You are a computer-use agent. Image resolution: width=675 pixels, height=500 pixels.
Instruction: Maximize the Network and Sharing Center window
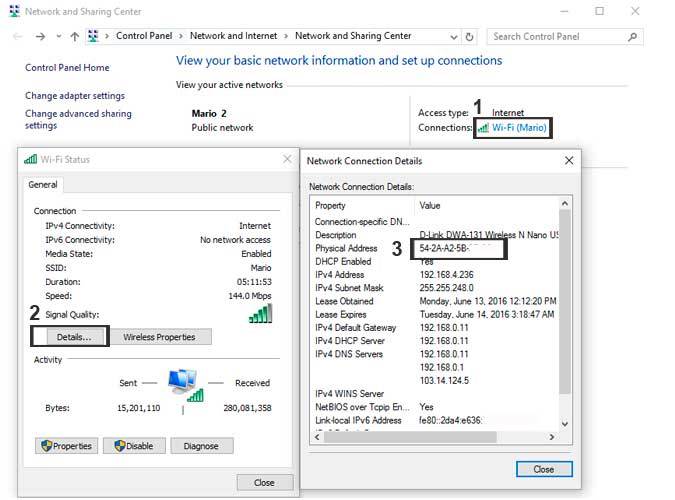(600, 12)
